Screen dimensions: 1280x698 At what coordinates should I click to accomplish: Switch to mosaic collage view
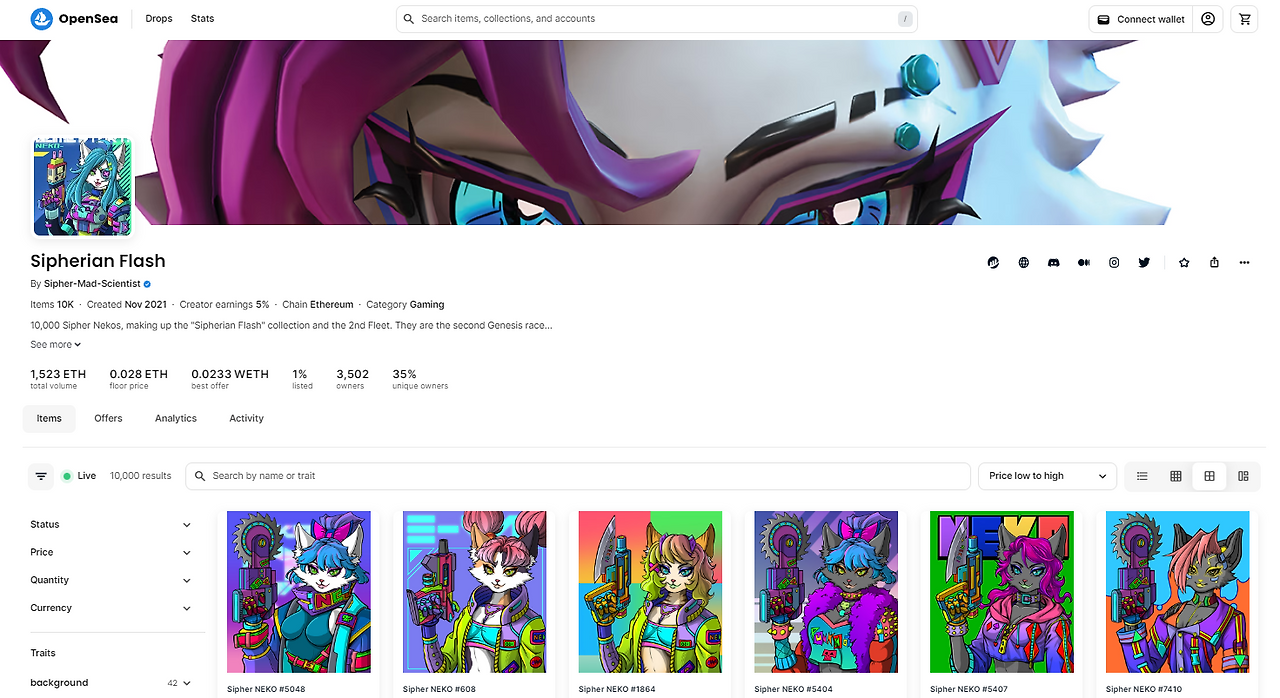point(1243,476)
